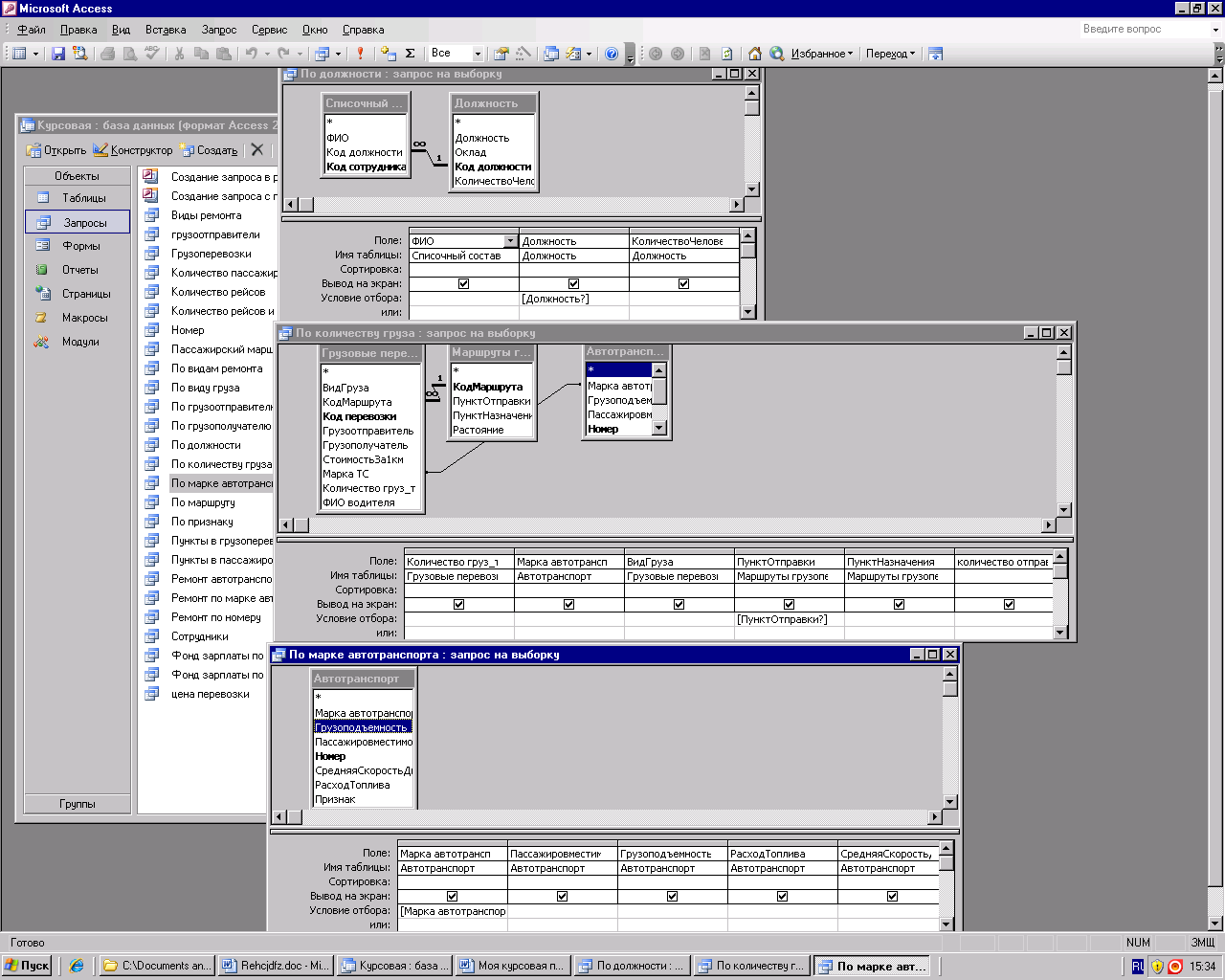Viewport: 1225px width, 980px height.
Task: Click the Show Table icon
Action: point(388,54)
